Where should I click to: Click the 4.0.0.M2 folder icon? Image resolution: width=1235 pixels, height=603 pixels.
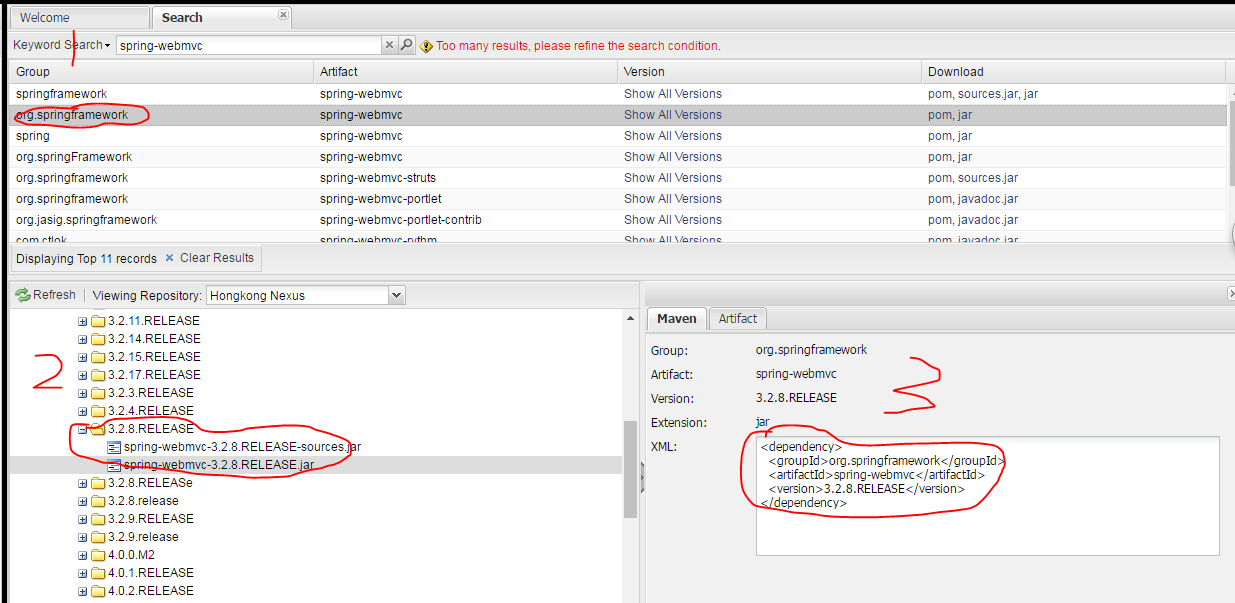(98, 555)
